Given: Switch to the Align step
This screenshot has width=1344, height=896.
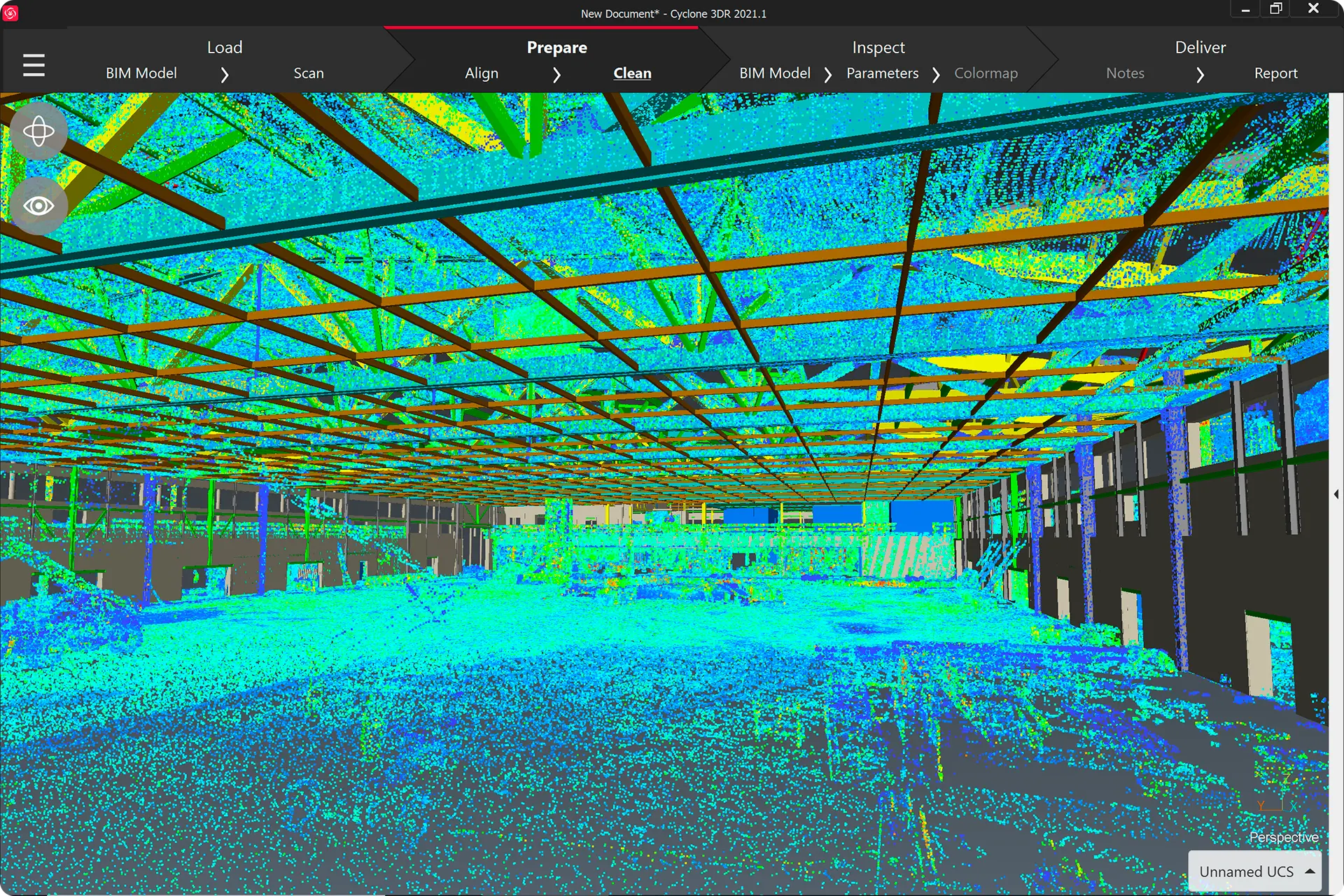Looking at the screenshot, I should pyautogui.click(x=482, y=73).
